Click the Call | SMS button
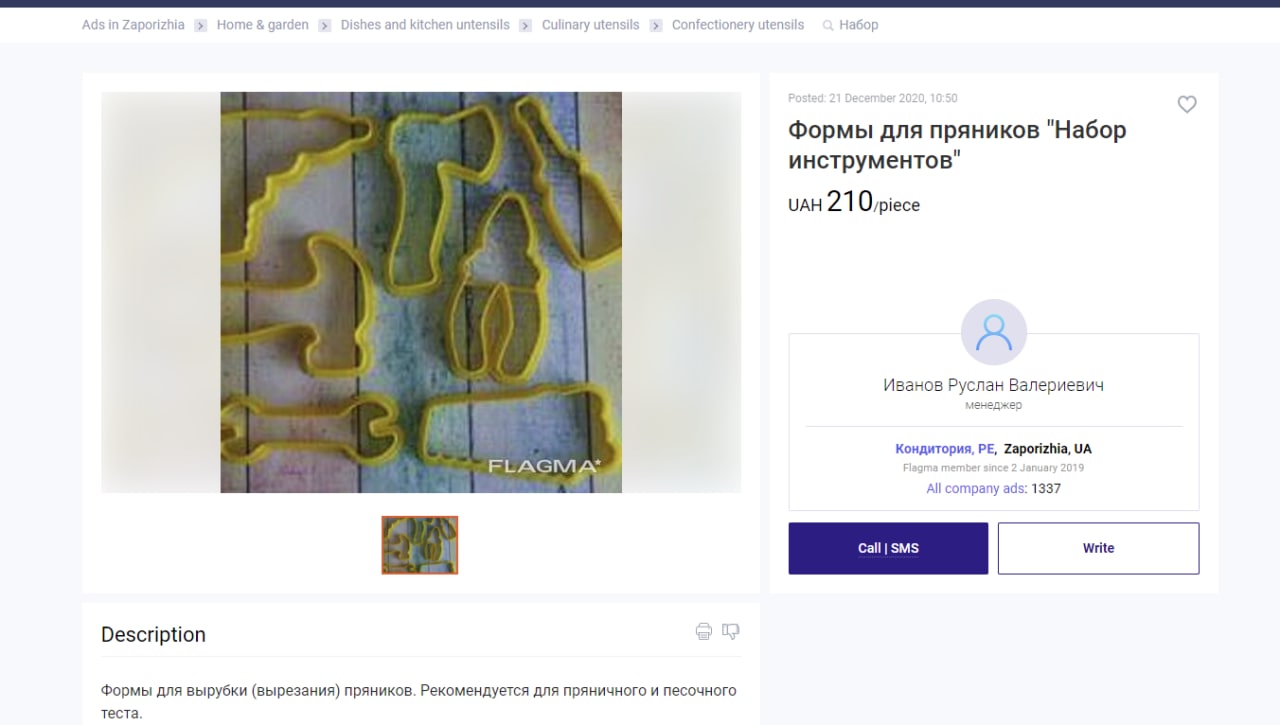This screenshot has width=1280, height=725. 888,548
